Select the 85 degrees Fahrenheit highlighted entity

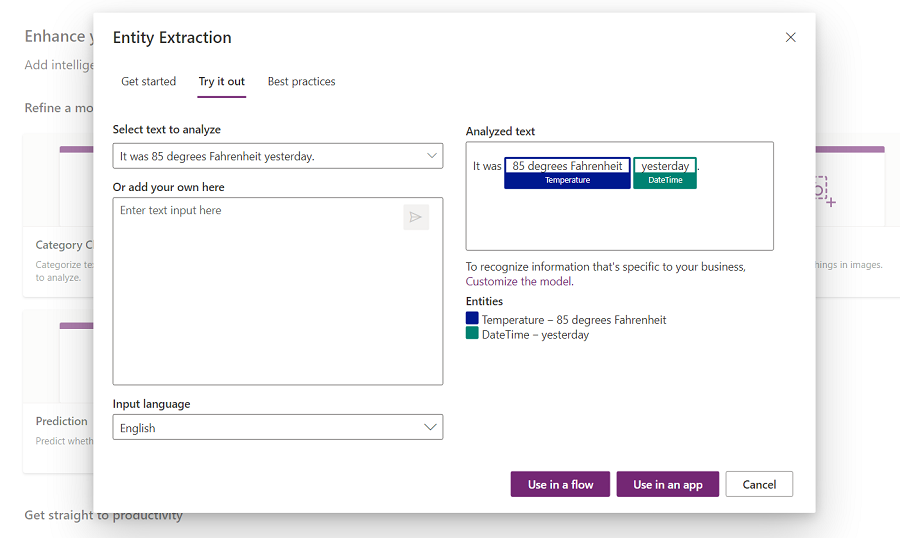tap(567, 166)
